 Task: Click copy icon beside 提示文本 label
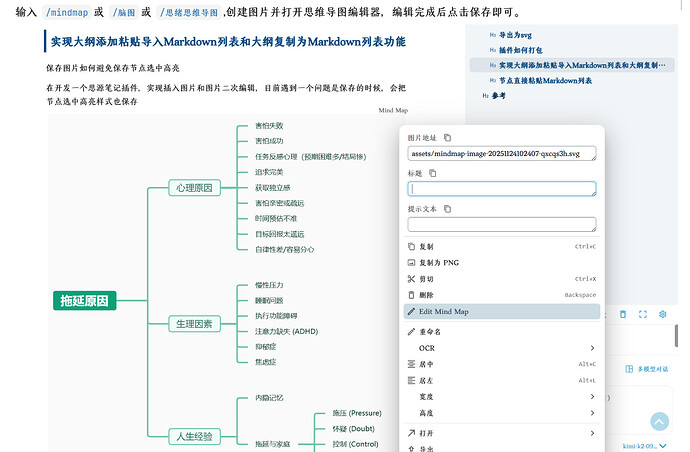tap(447, 209)
